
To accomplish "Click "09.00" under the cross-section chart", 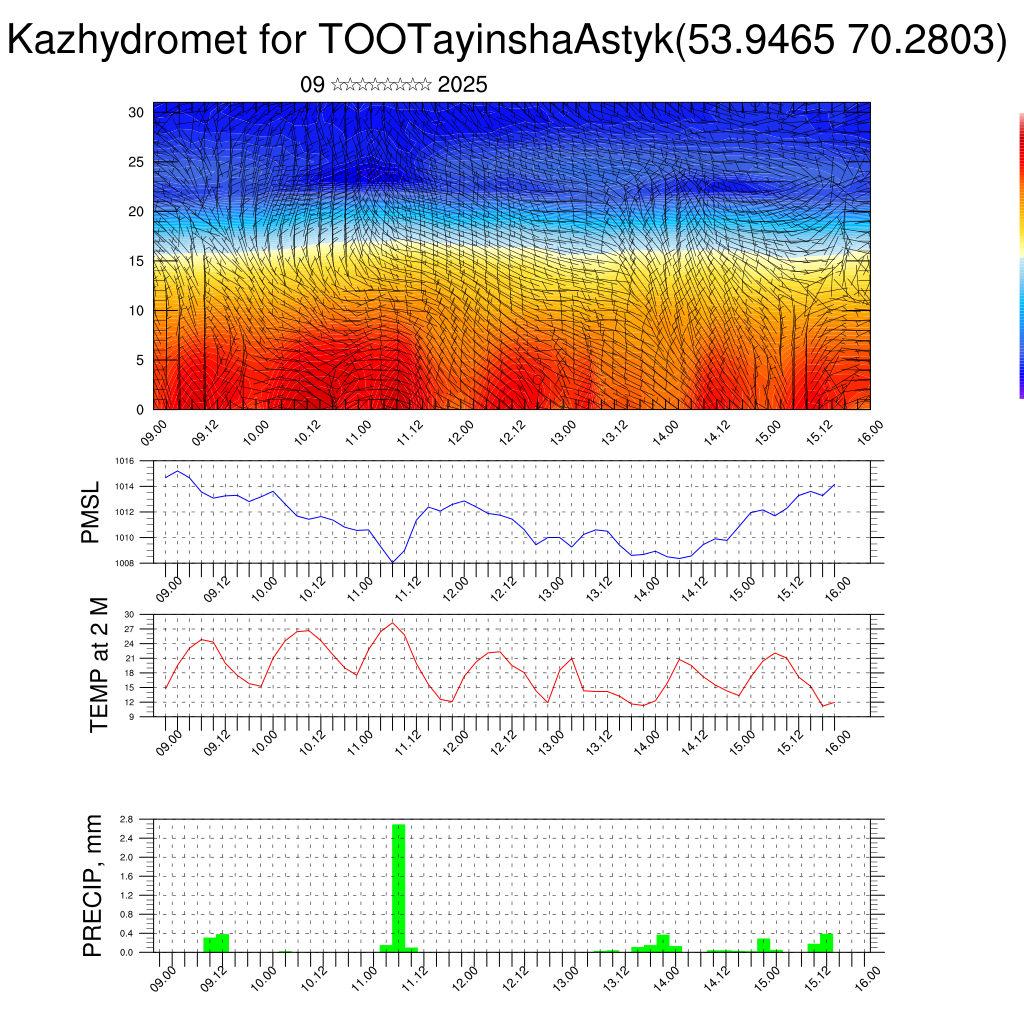I will point(154,433).
